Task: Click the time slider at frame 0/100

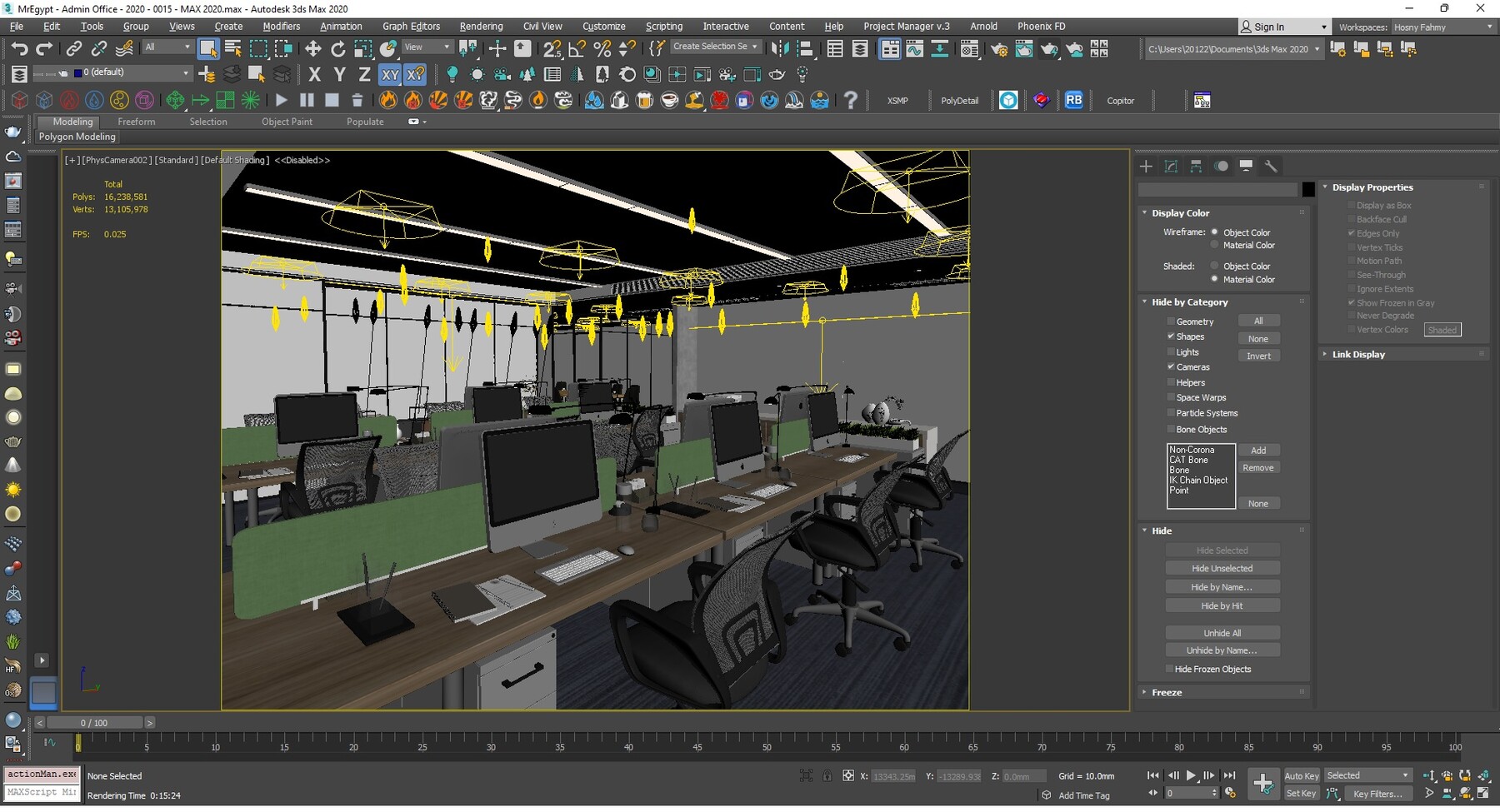Action: pos(94,723)
